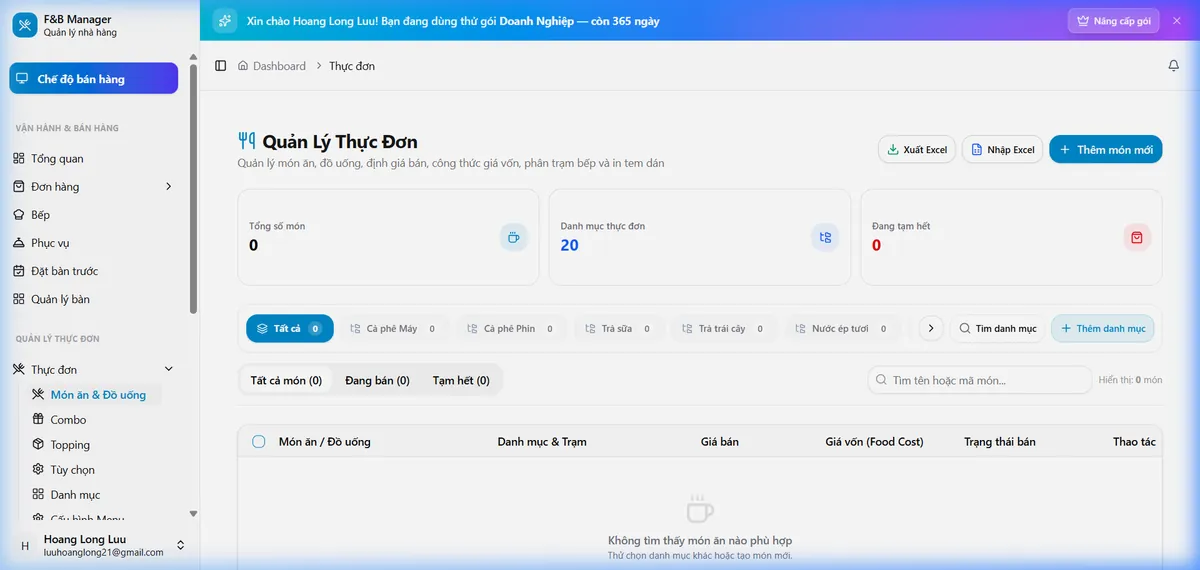The width and height of the screenshot is (1200, 570).
Task: Click the Danh mục & Trạm column header
Action: click(542, 441)
